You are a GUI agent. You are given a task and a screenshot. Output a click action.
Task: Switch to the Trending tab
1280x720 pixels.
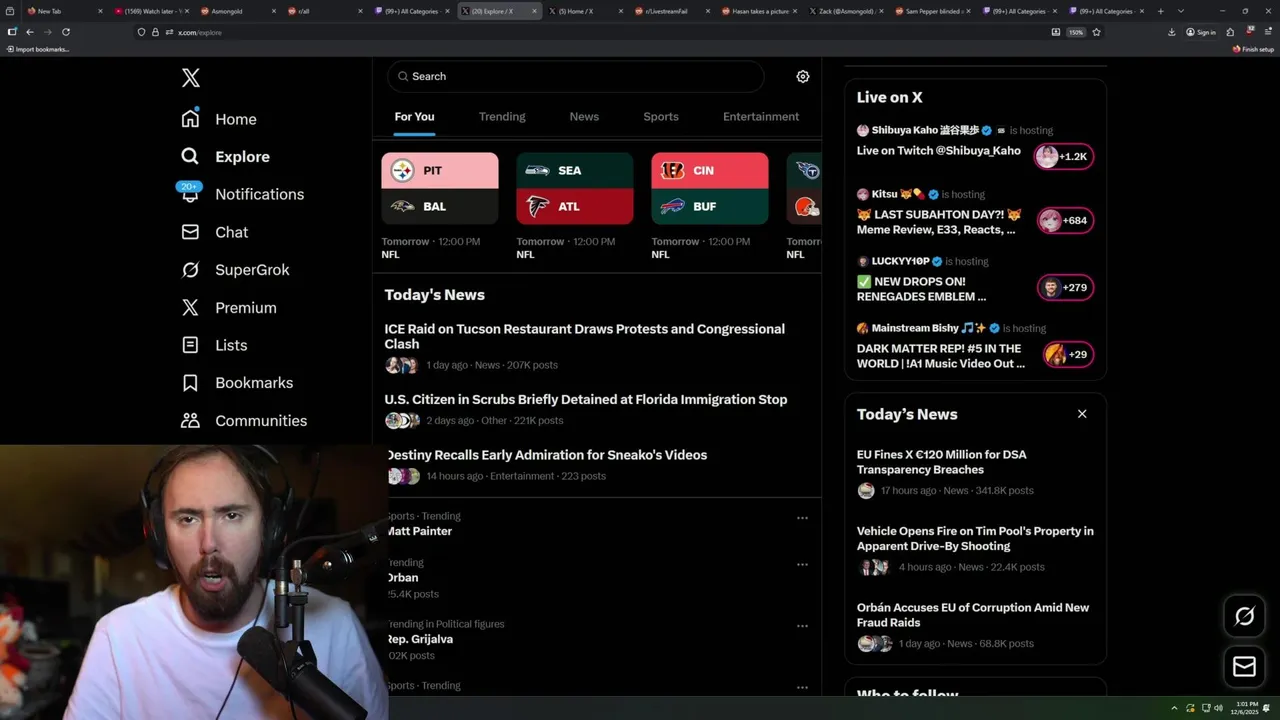pyautogui.click(x=502, y=117)
